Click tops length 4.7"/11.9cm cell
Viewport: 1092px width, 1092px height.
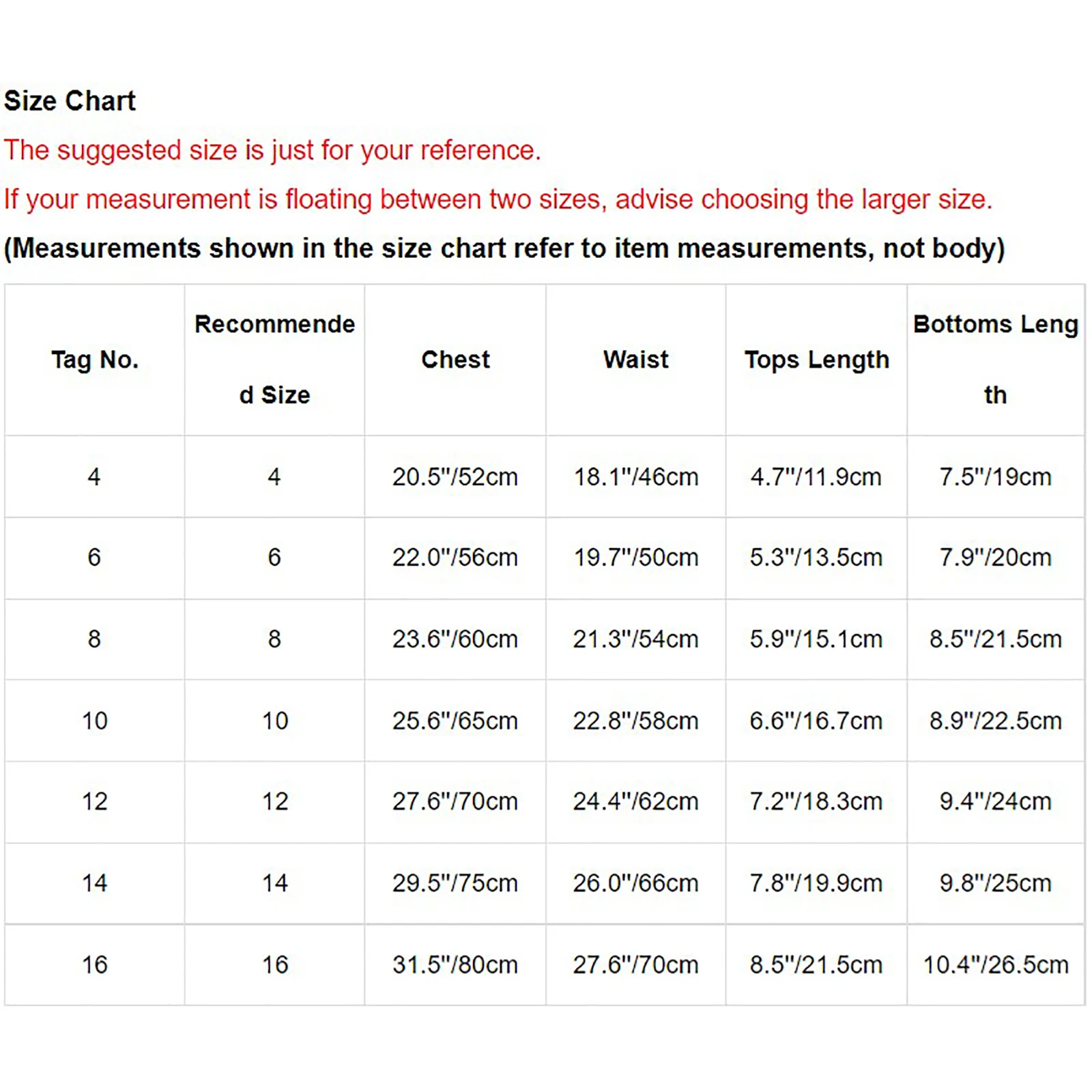[816, 476]
